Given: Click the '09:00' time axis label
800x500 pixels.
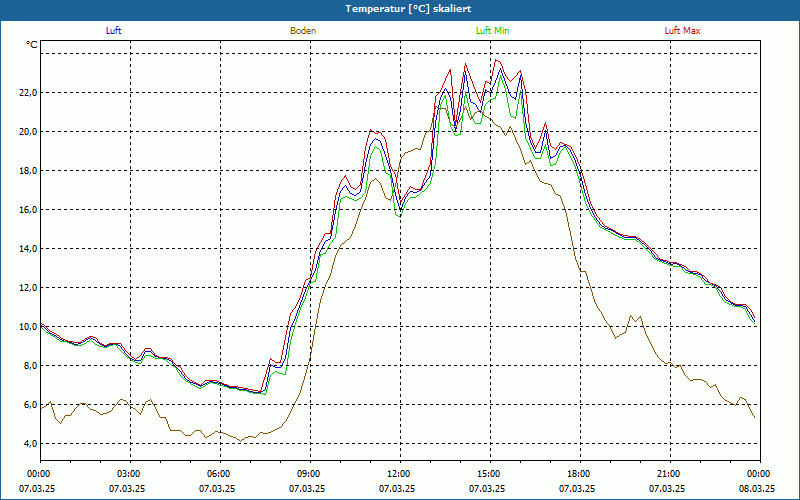Looking at the screenshot, I should click(x=310, y=474).
